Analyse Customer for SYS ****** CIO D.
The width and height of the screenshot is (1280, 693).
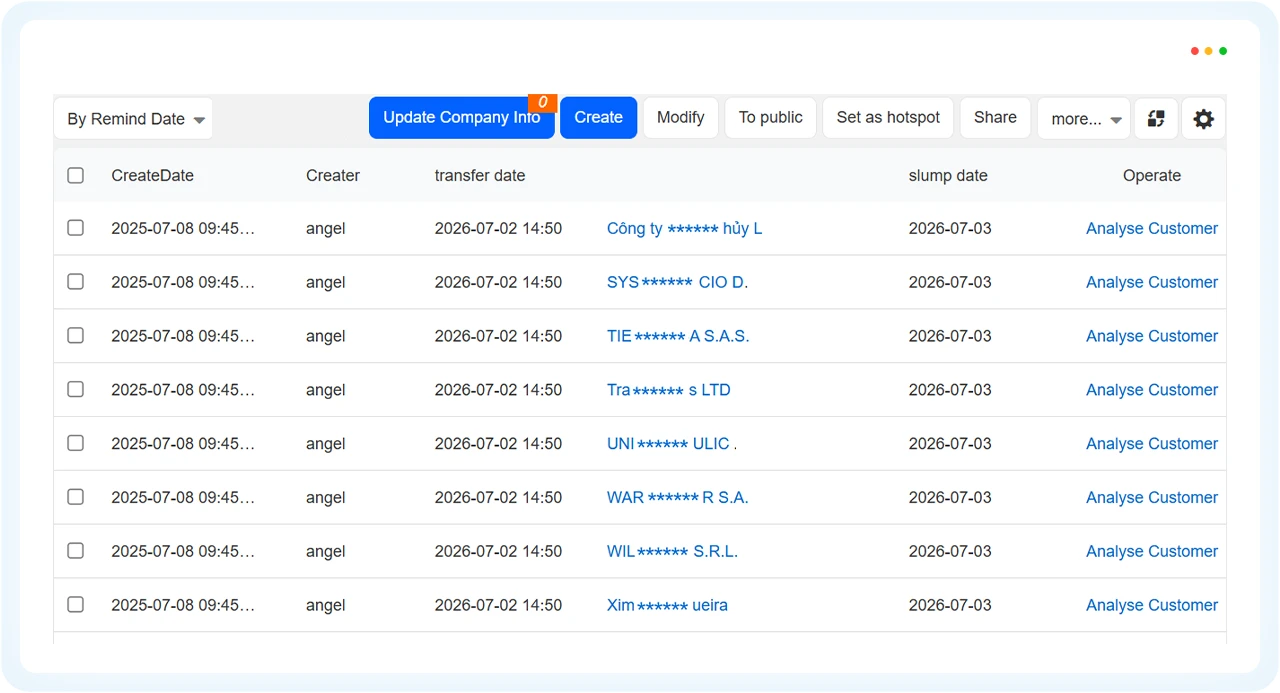click(1152, 282)
